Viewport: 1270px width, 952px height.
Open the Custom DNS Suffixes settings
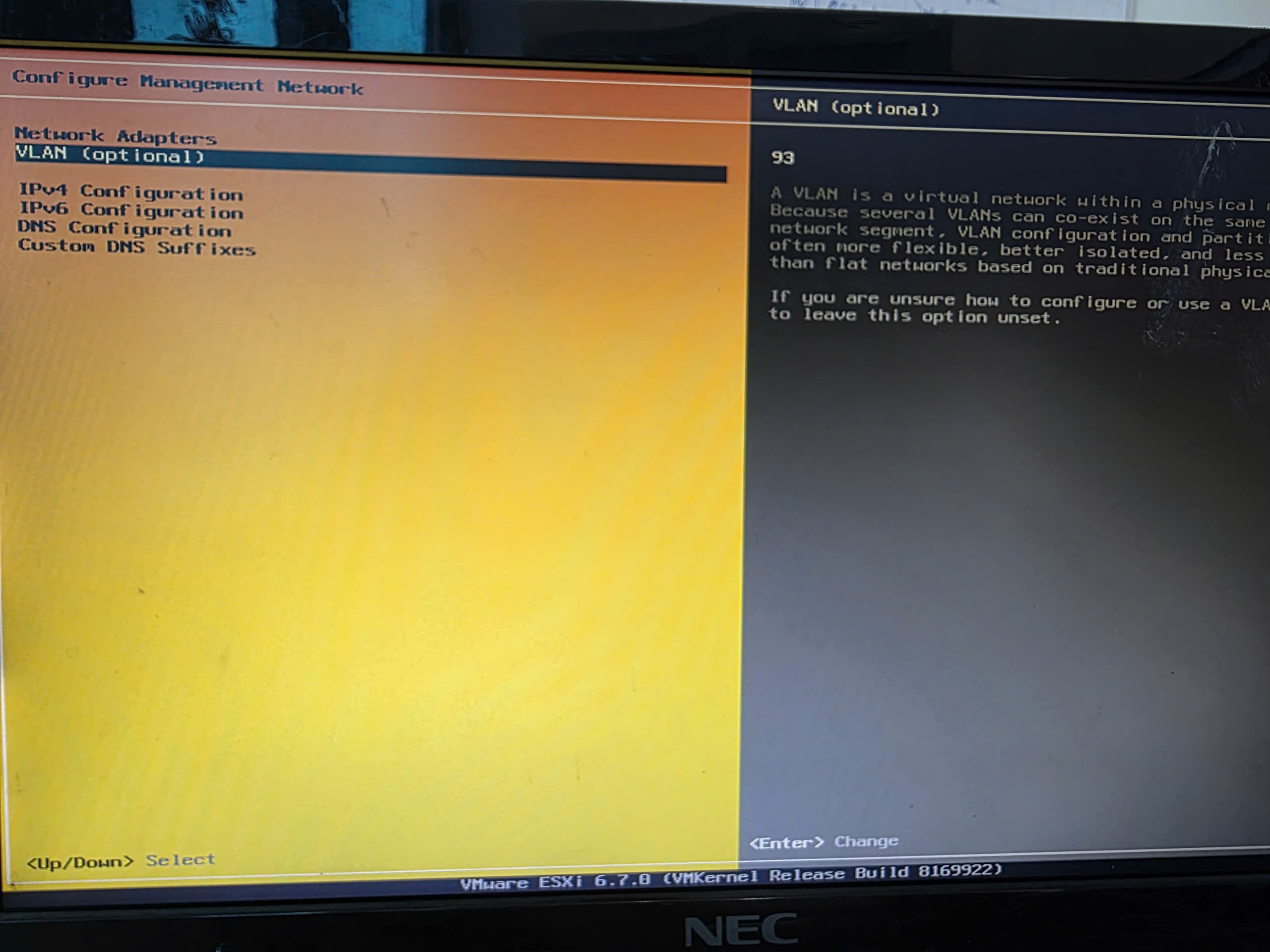coord(138,248)
